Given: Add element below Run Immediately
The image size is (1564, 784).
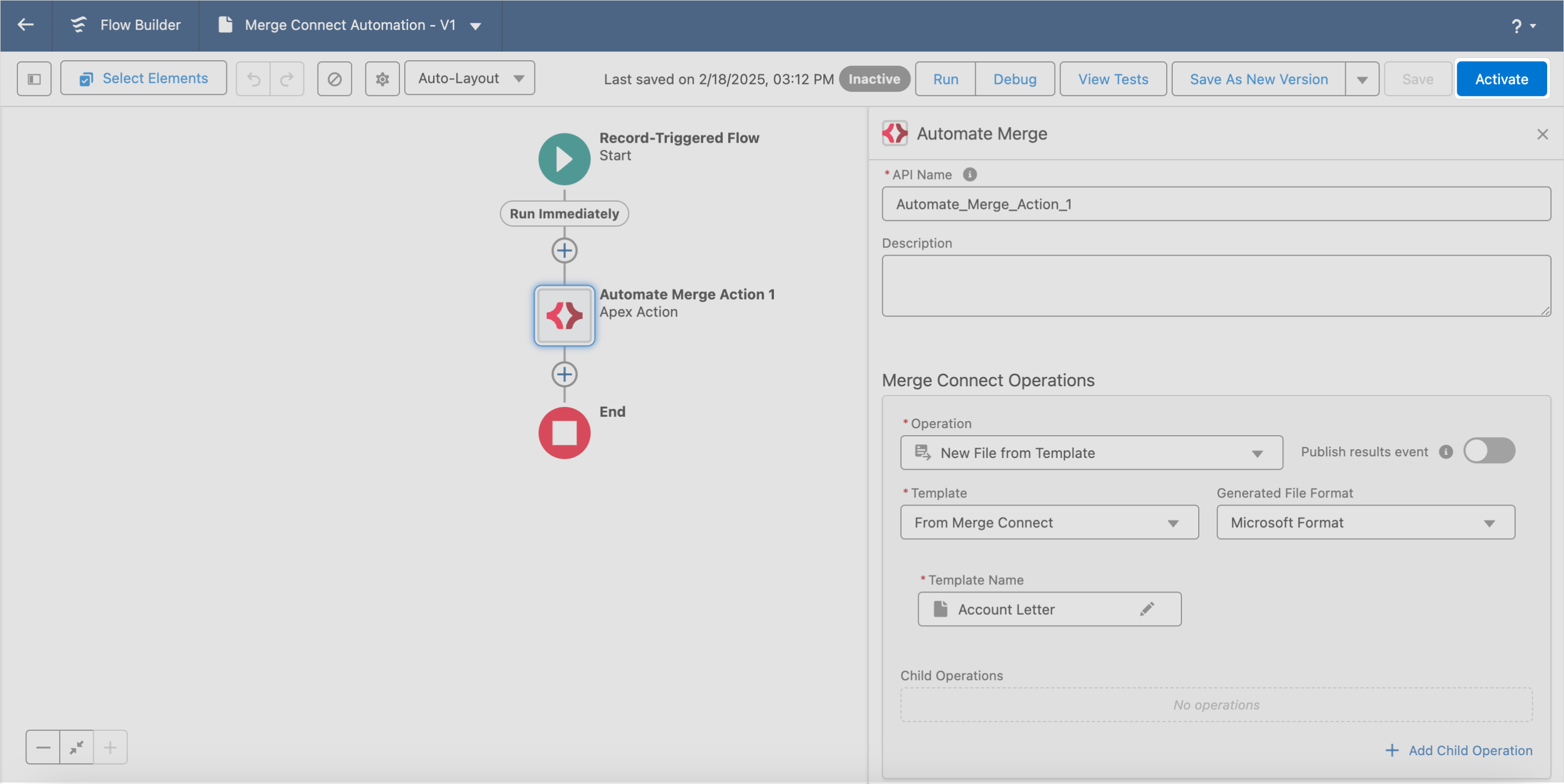Looking at the screenshot, I should (x=564, y=251).
